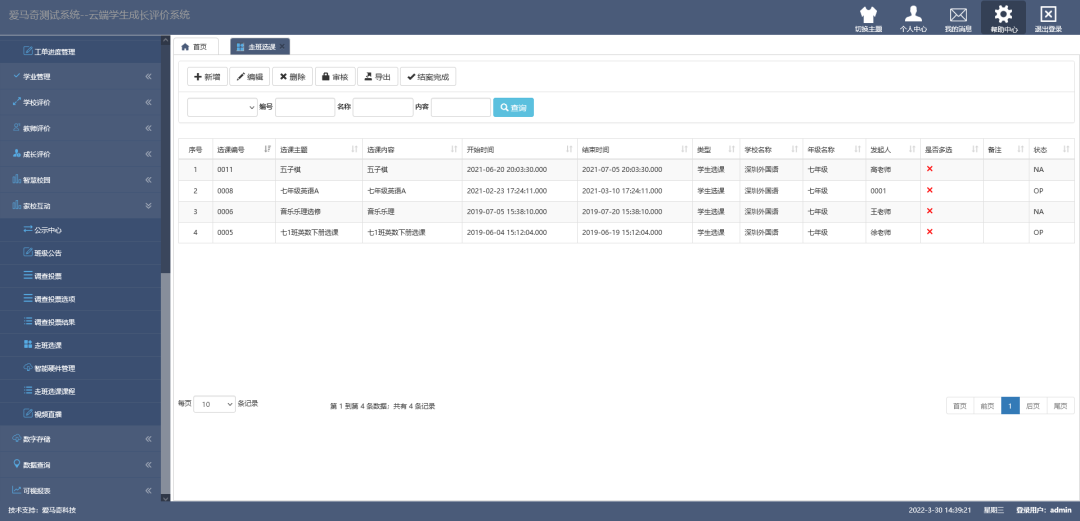Switch to the 首页 tab
This screenshot has height=521, width=1080.
[195, 46]
